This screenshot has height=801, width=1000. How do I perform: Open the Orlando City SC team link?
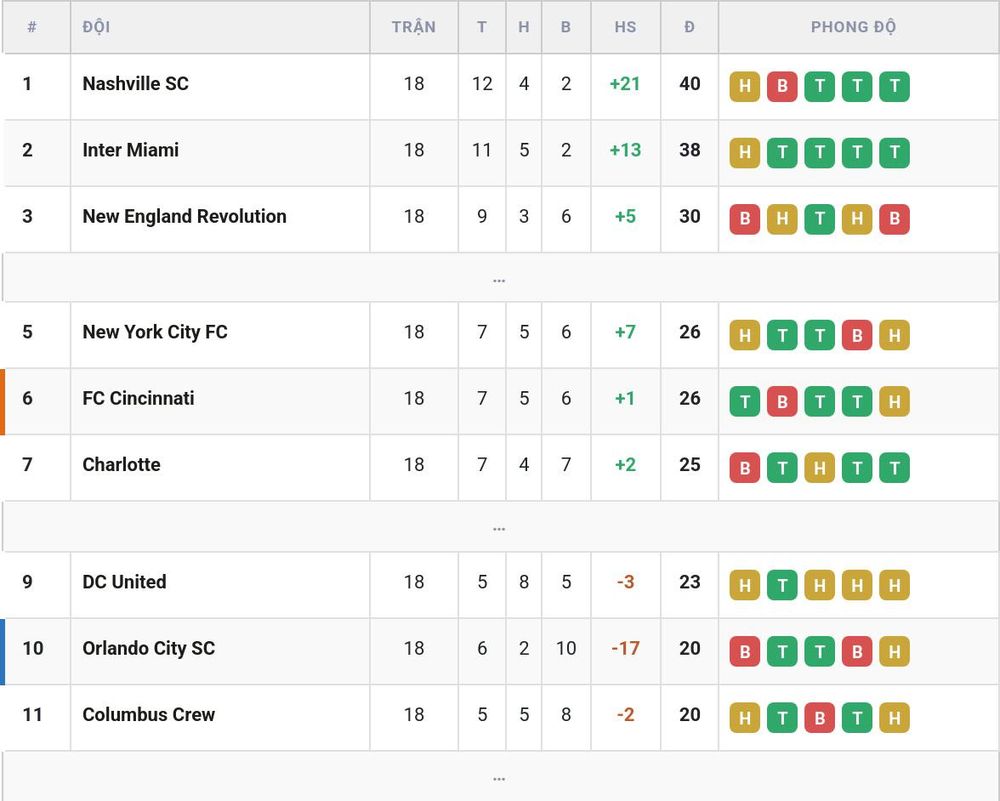click(x=149, y=648)
